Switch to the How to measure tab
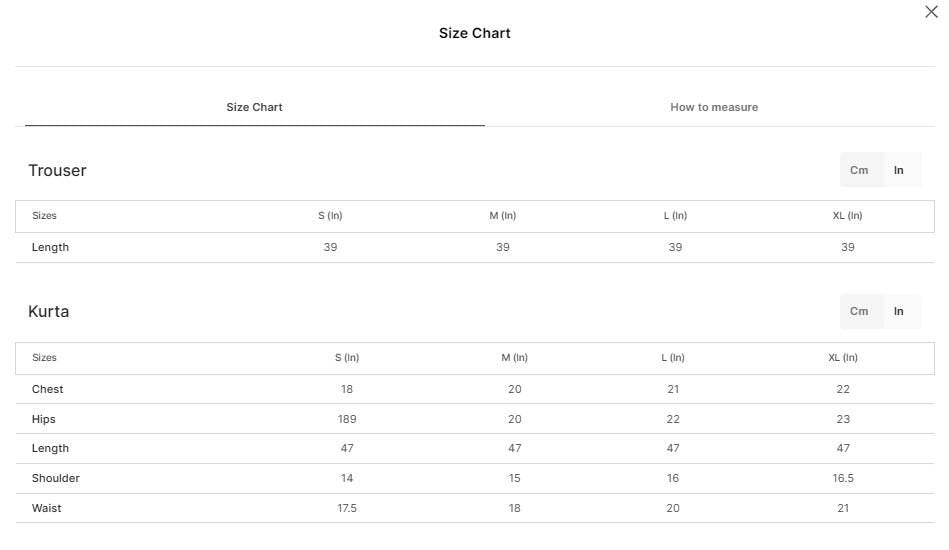This screenshot has width=949, height=550. (714, 107)
